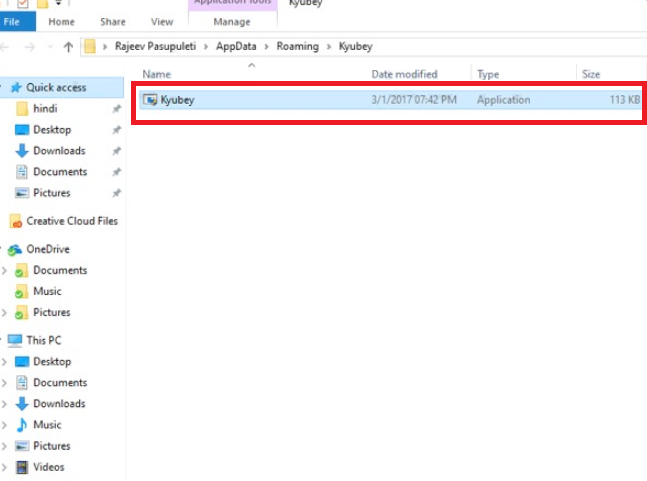Switch to the Share ribbon tab
The width and height of the screenshot is (647, 481).
coord(112,21)
